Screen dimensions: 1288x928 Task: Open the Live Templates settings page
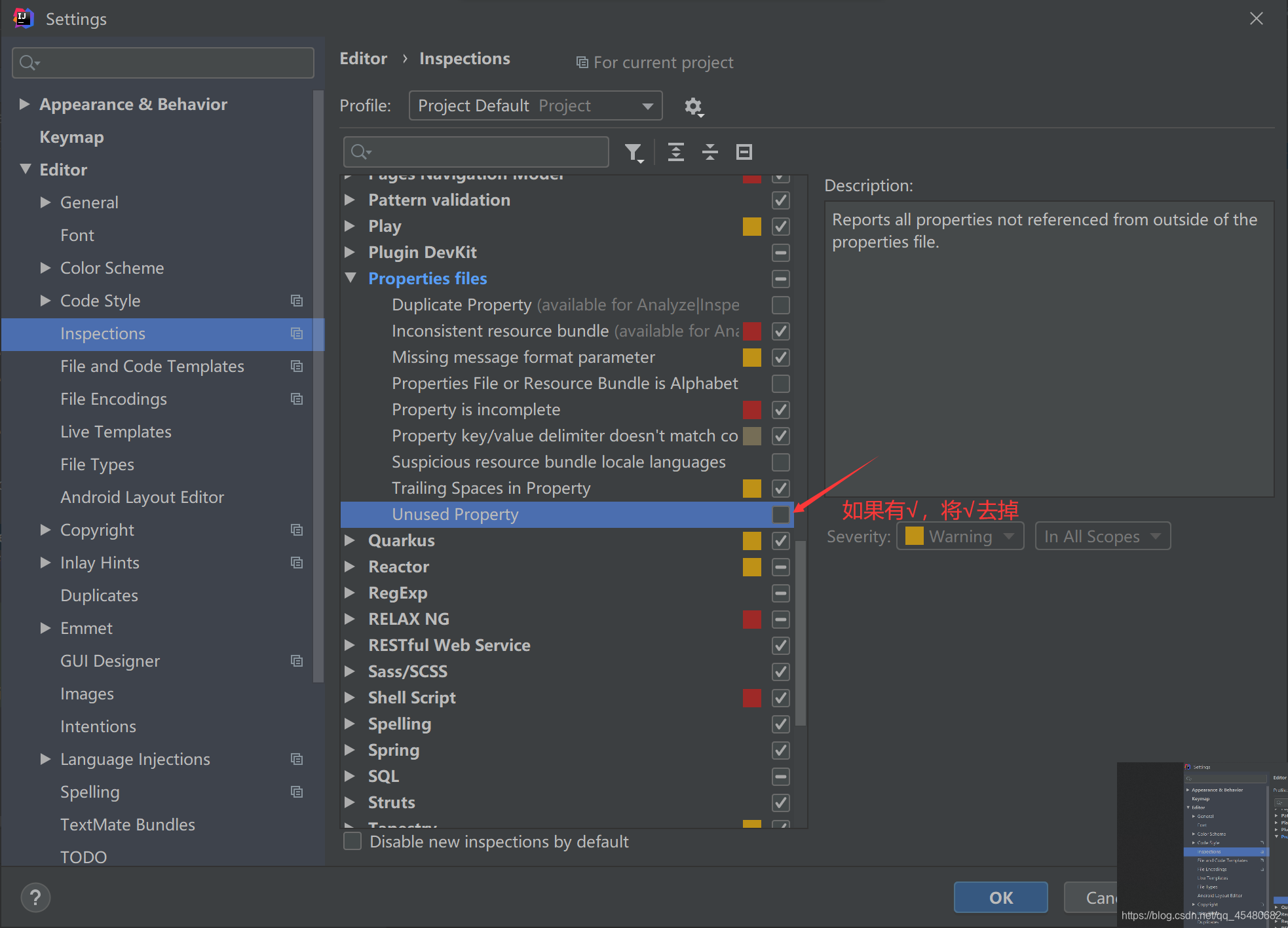click(116, 432)
